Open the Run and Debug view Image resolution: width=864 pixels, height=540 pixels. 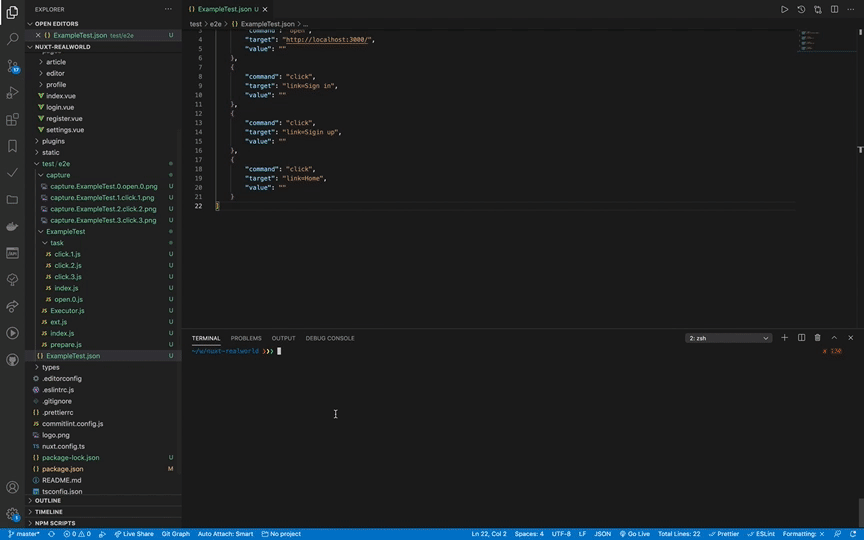(12, 93)
